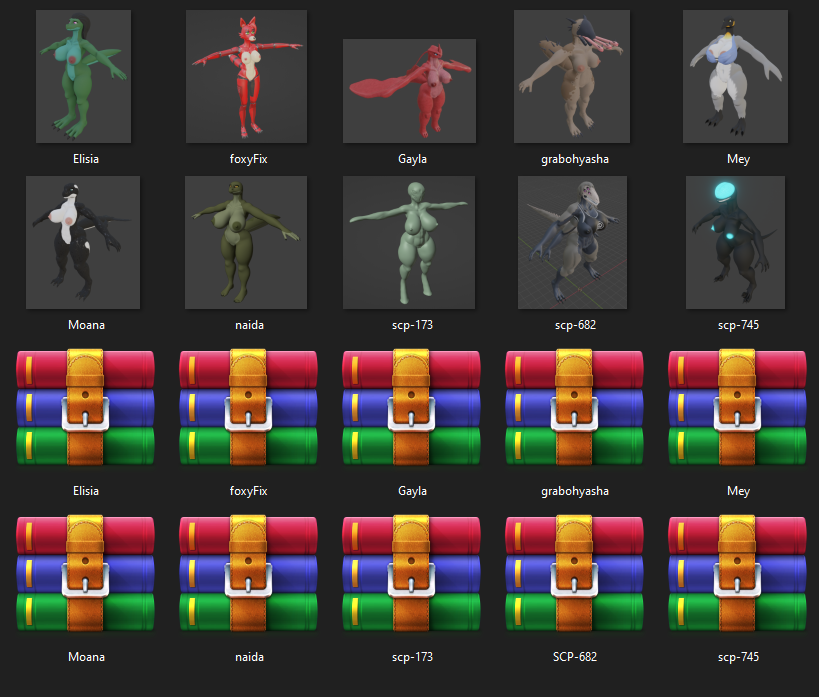Select the scp-173 folder thumbnail
Screen dimensions: 819x697
pyautogui.click(x=409, y=242)
